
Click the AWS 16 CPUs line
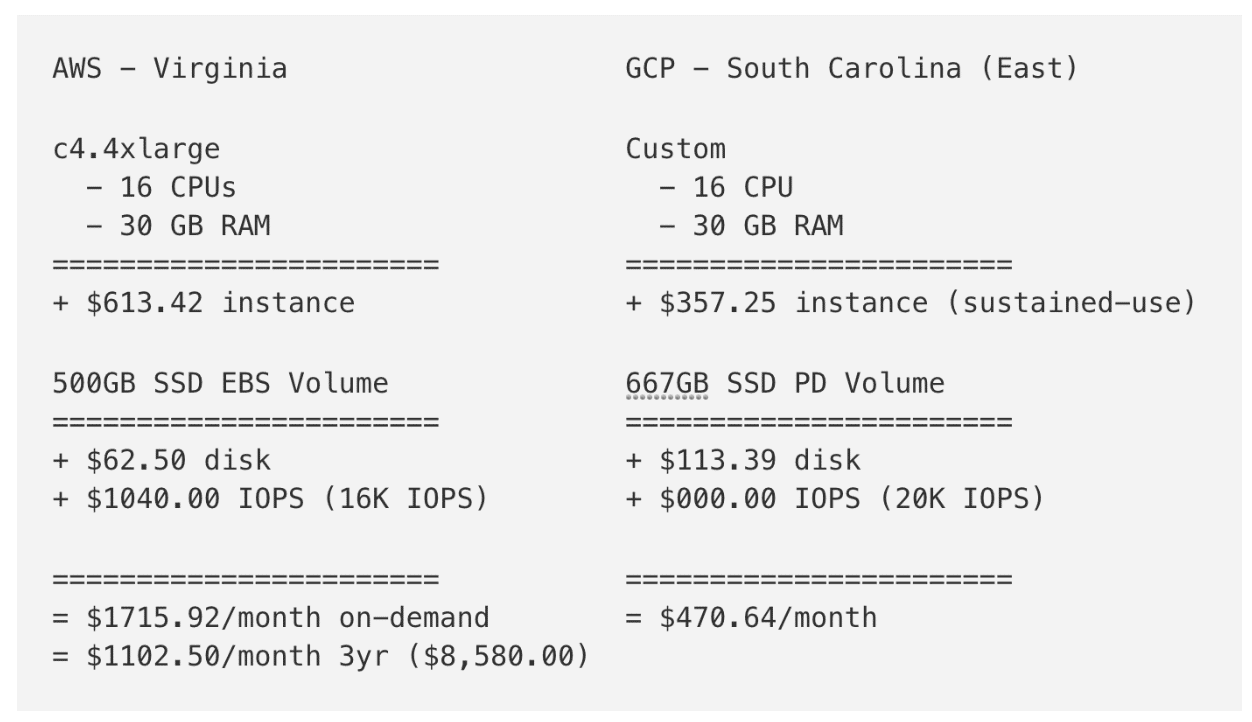162,188
